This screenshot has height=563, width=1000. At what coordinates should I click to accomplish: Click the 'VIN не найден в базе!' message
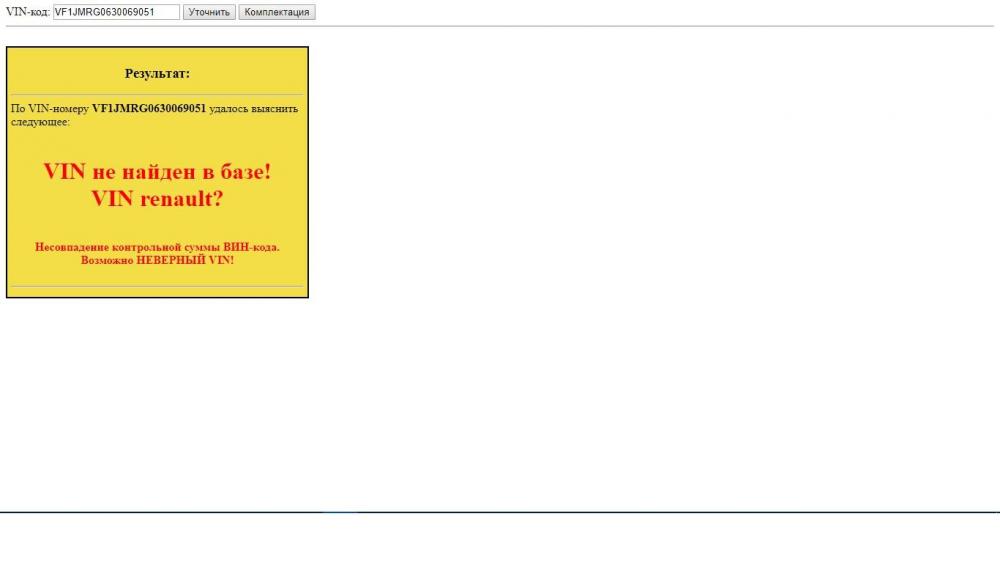158,172
